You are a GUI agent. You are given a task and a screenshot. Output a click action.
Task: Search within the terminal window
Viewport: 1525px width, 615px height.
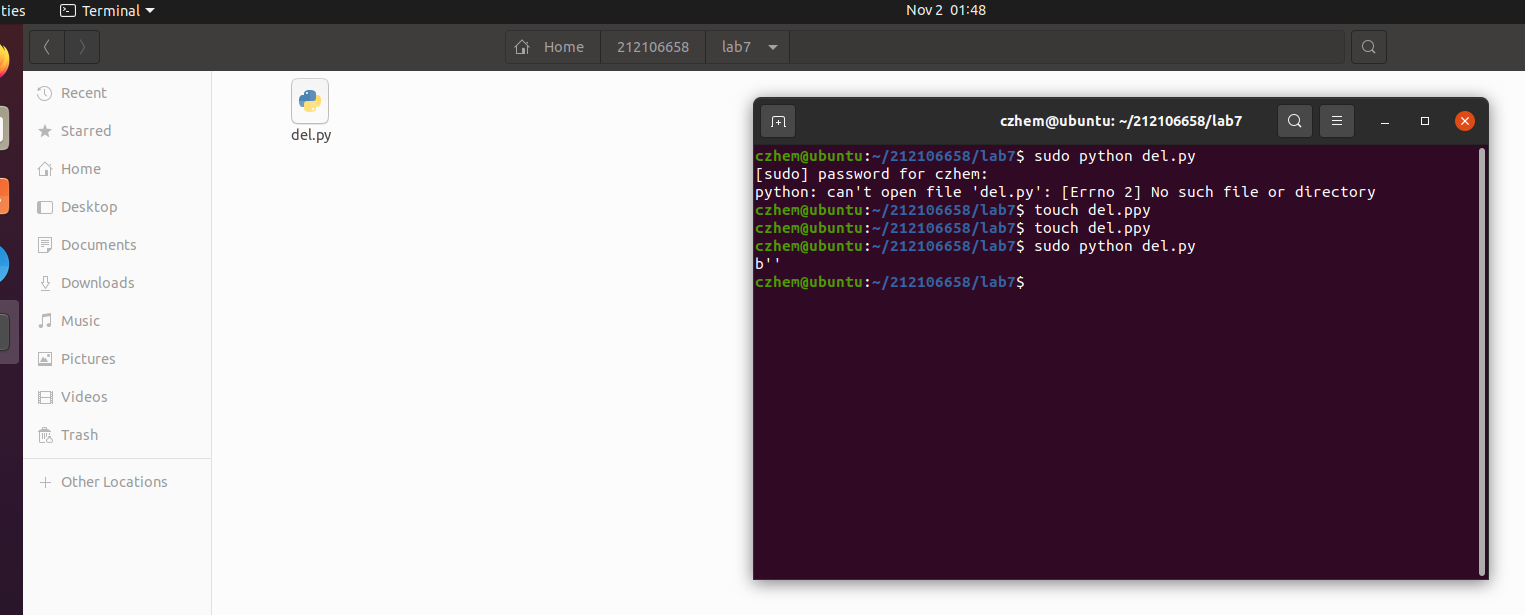pos(1294,121)
